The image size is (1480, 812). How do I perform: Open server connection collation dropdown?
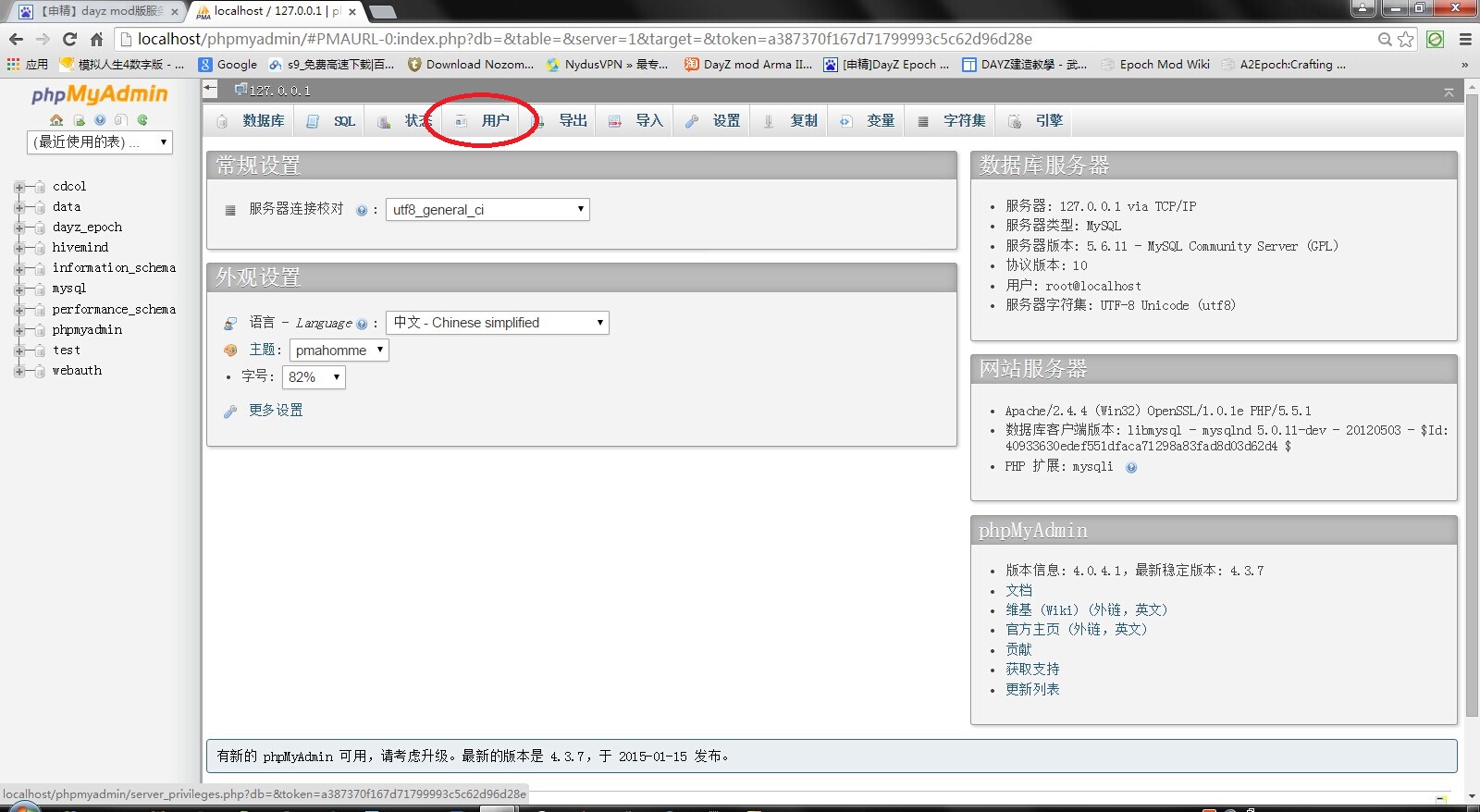pyautogui.click(x=487, y=210)
